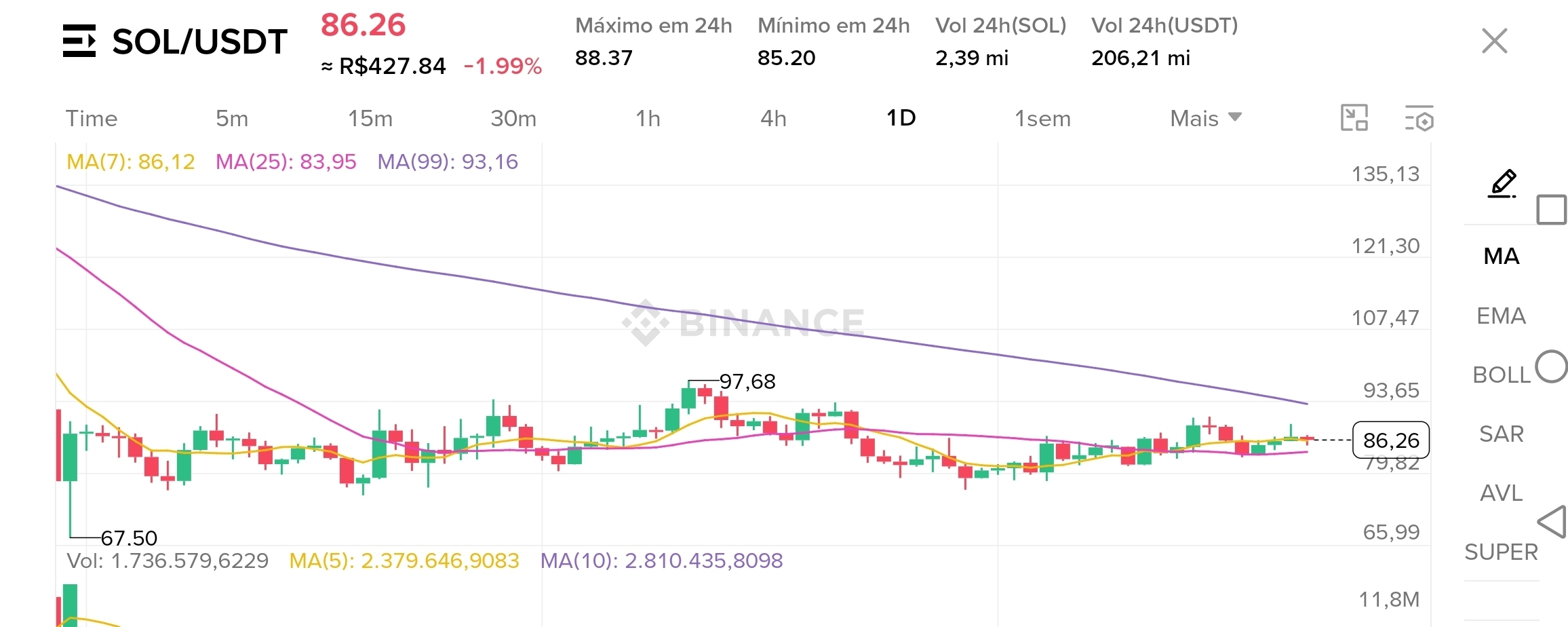Click the volume MA(5): 2.379.646,9083 legend
1568x627 pixels.
click(x=404, y=560)
